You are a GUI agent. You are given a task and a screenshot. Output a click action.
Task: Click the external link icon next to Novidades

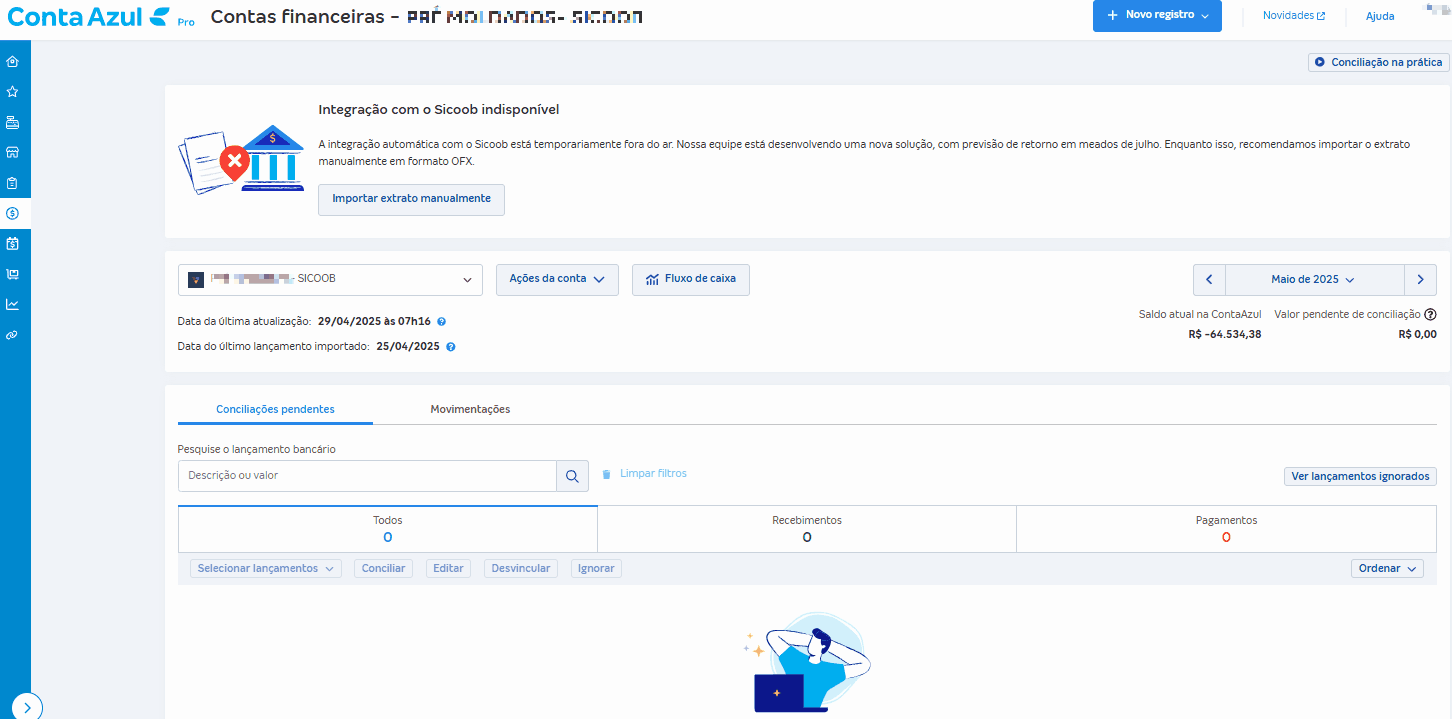pos(1321,16)
